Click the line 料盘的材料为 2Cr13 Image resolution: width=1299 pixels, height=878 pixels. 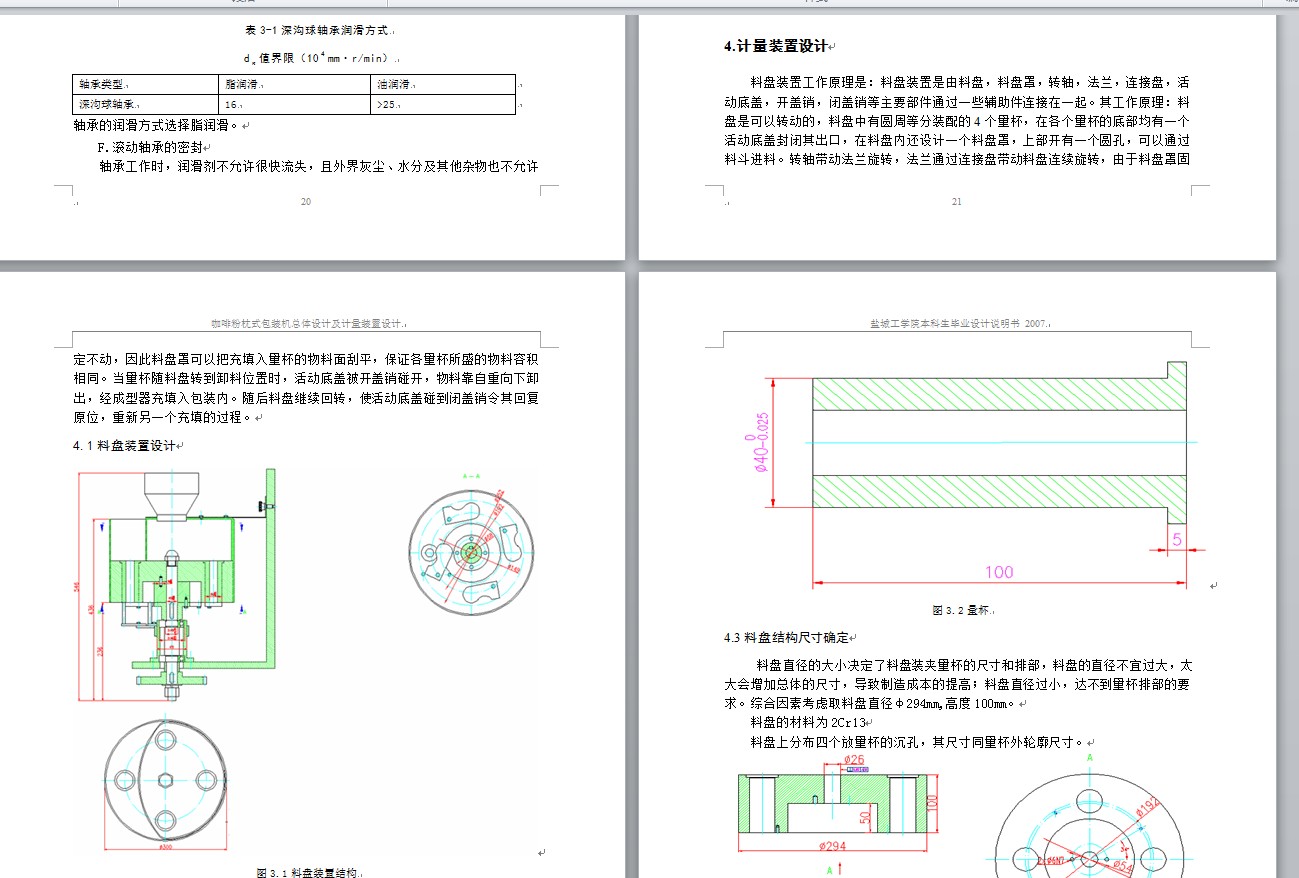click(810, 722)
